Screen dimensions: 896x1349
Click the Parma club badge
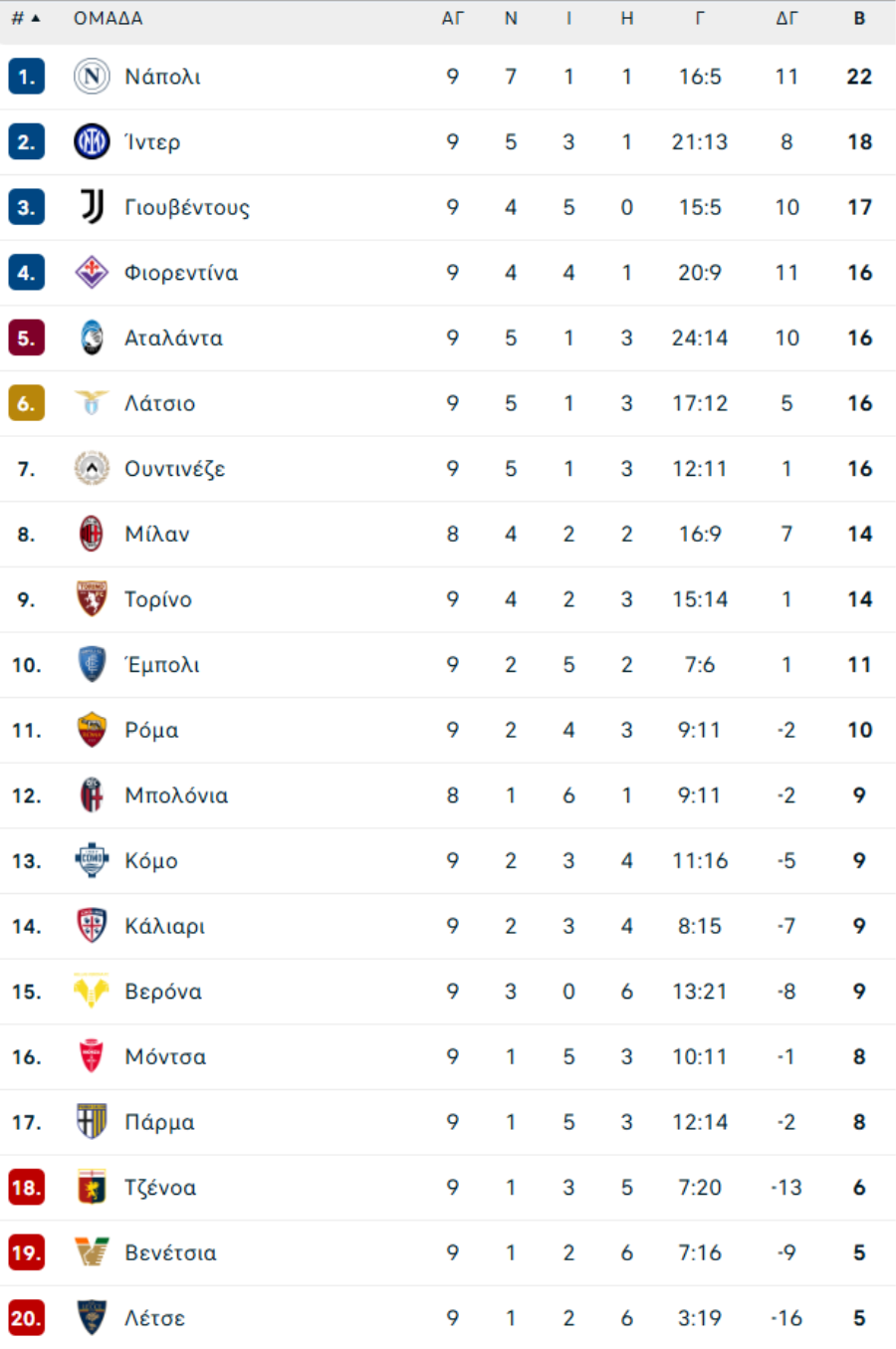click(92, 1122)
